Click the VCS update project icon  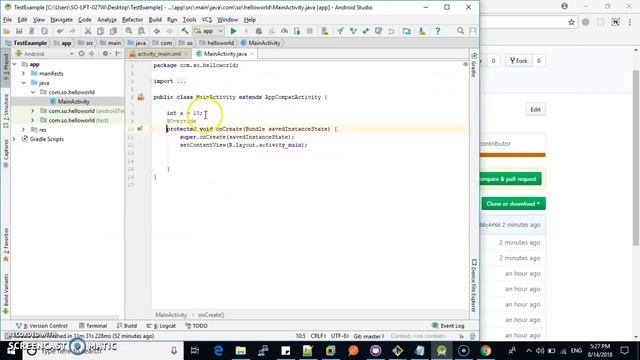[340, 31]
